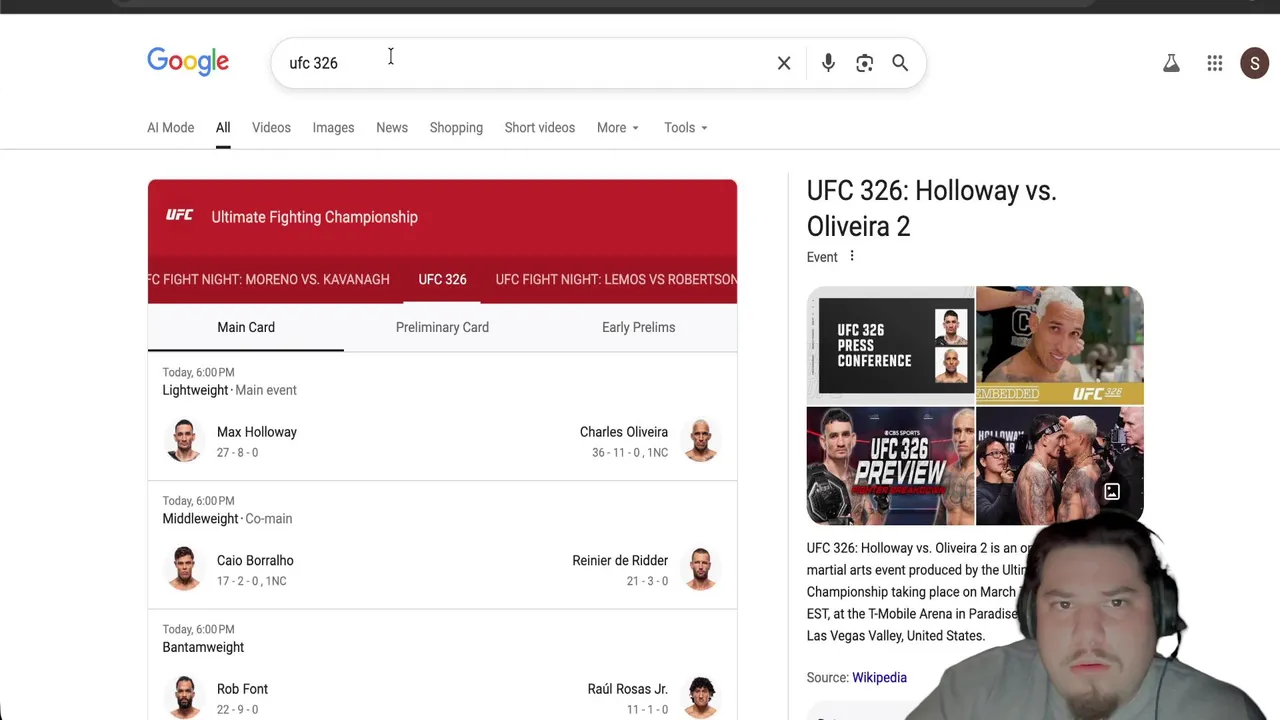Open Google Lens image search icon
1280x720 pixels.
pyautogui.click(x=864, y=63)
